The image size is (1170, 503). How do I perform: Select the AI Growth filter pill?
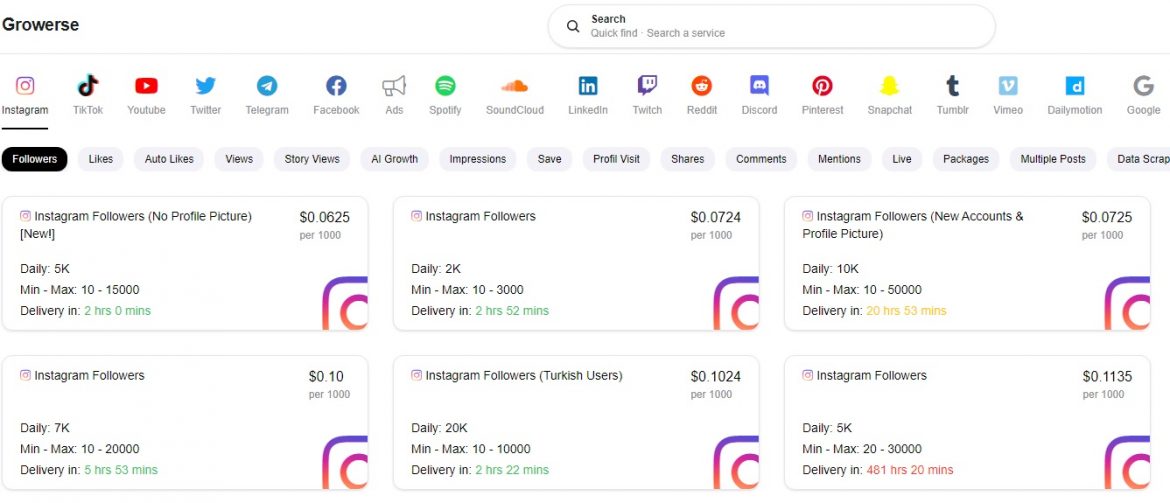click(x=394, y=159)
